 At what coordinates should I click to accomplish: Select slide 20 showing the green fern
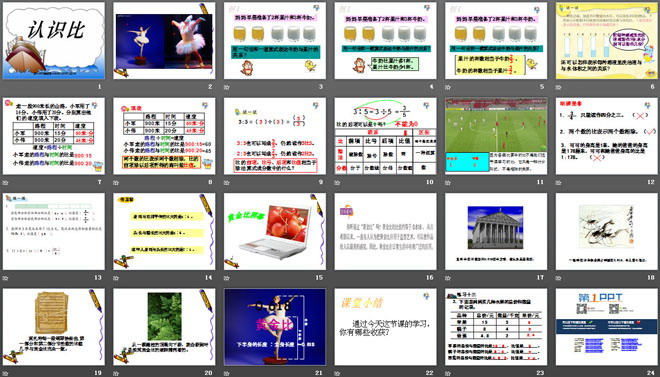(164, 327)
